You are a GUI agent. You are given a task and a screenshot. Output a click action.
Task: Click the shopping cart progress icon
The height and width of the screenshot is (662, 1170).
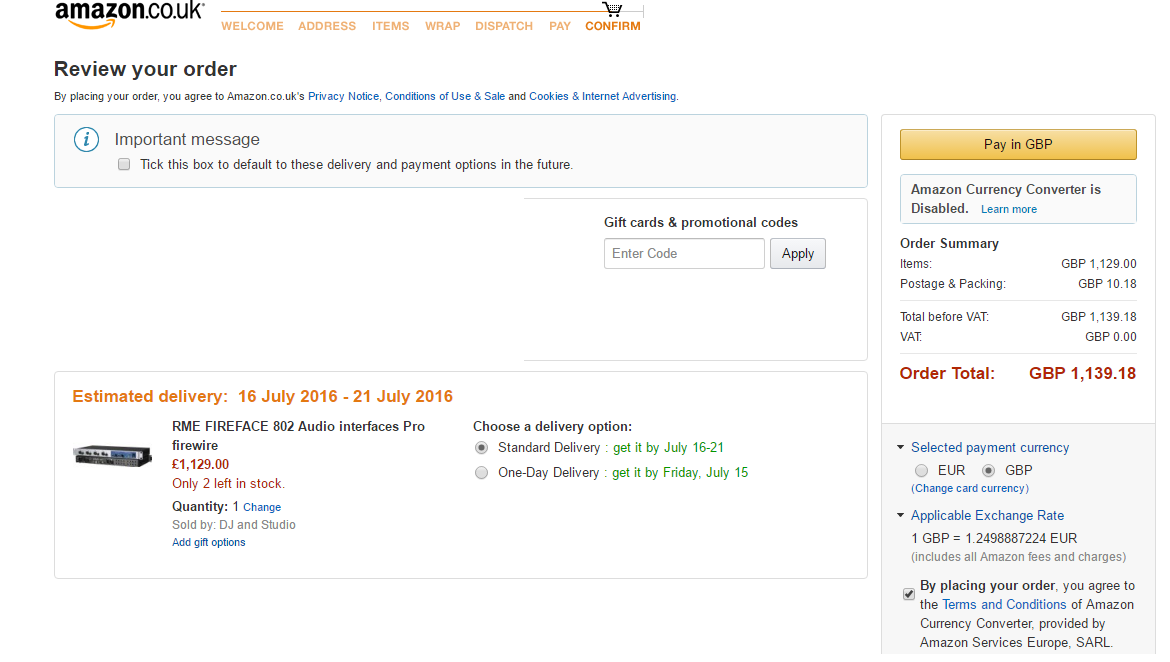[613, 10]
